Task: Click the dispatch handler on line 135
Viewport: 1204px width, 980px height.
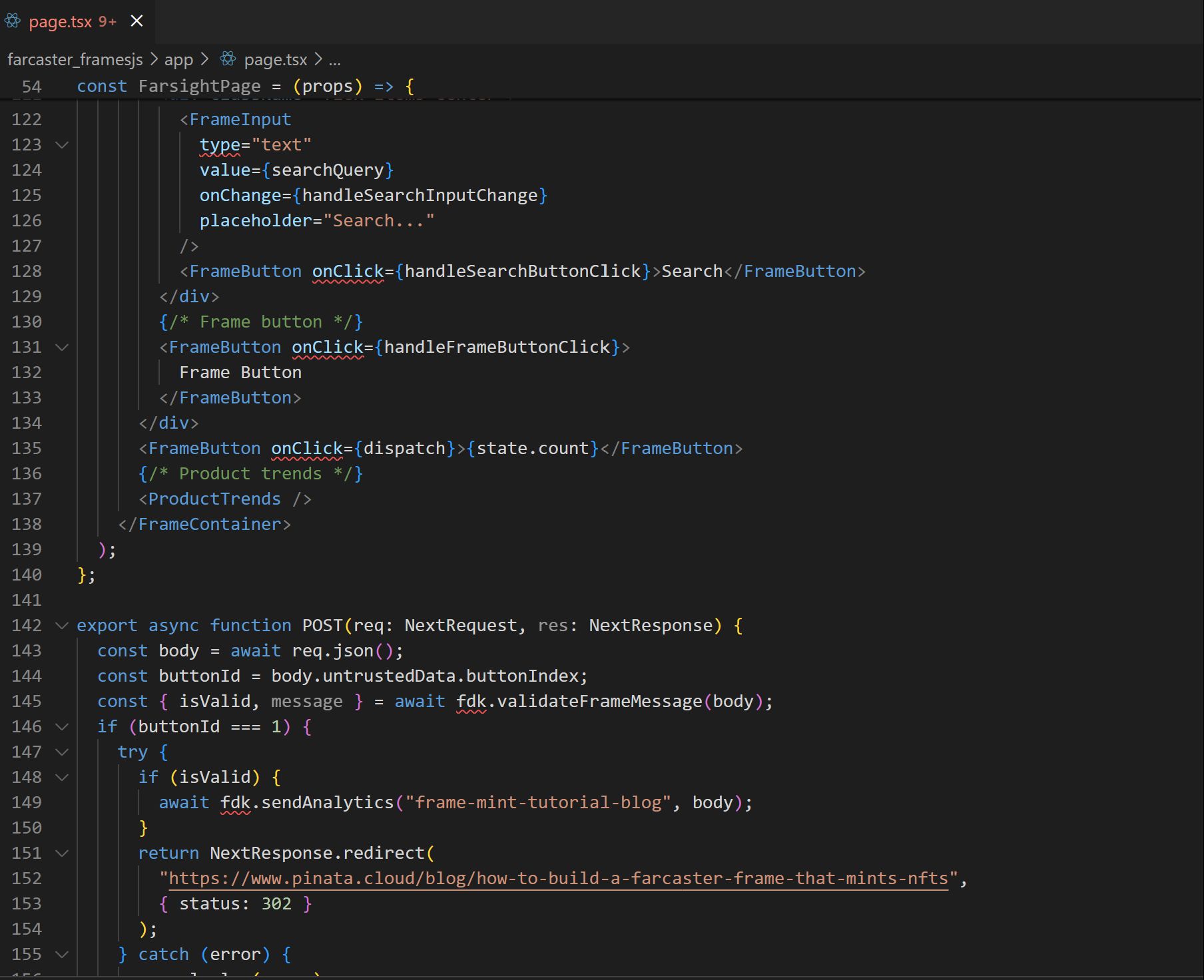Action: click(x=404, y=448)
